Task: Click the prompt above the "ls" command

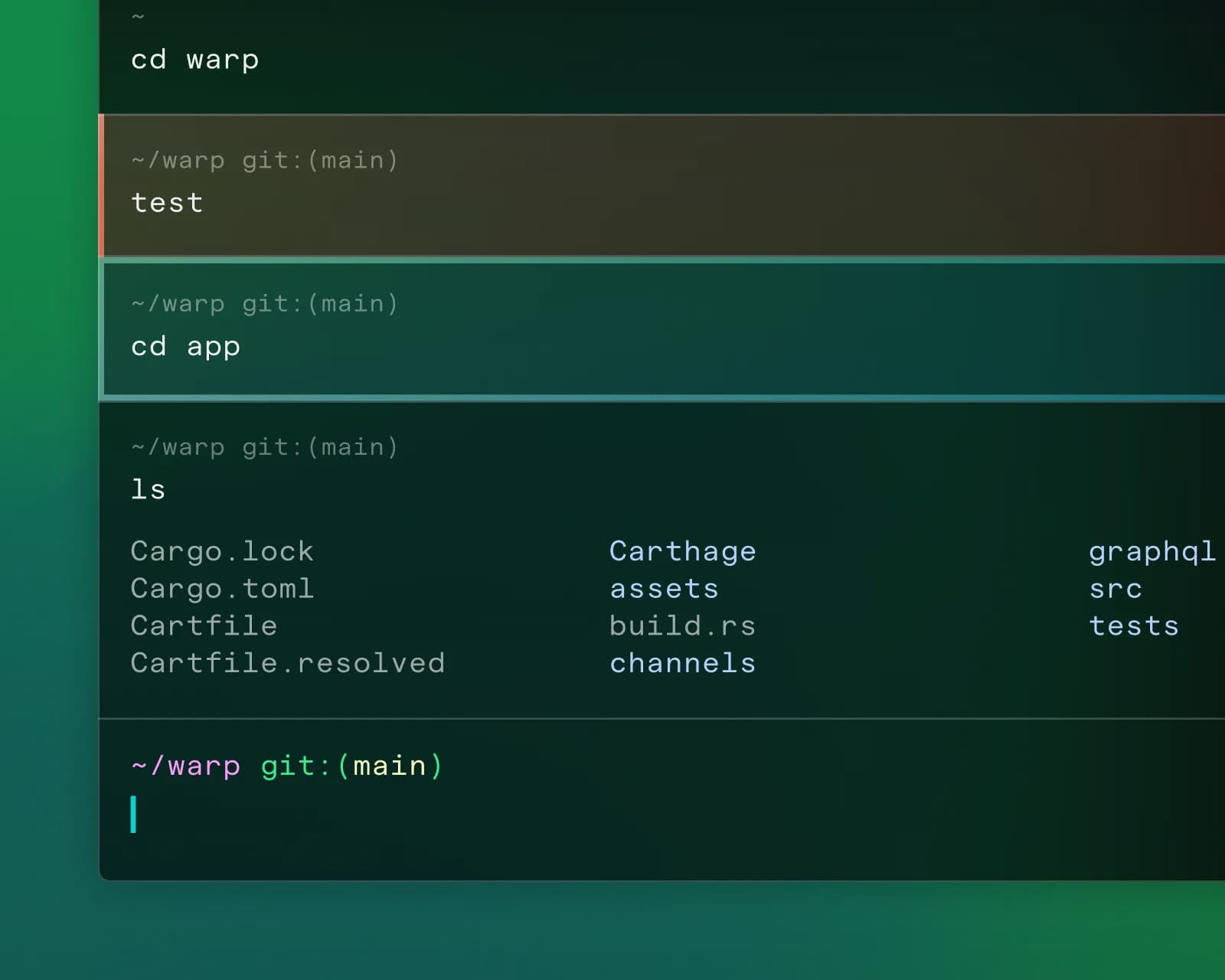Action: 264,447
